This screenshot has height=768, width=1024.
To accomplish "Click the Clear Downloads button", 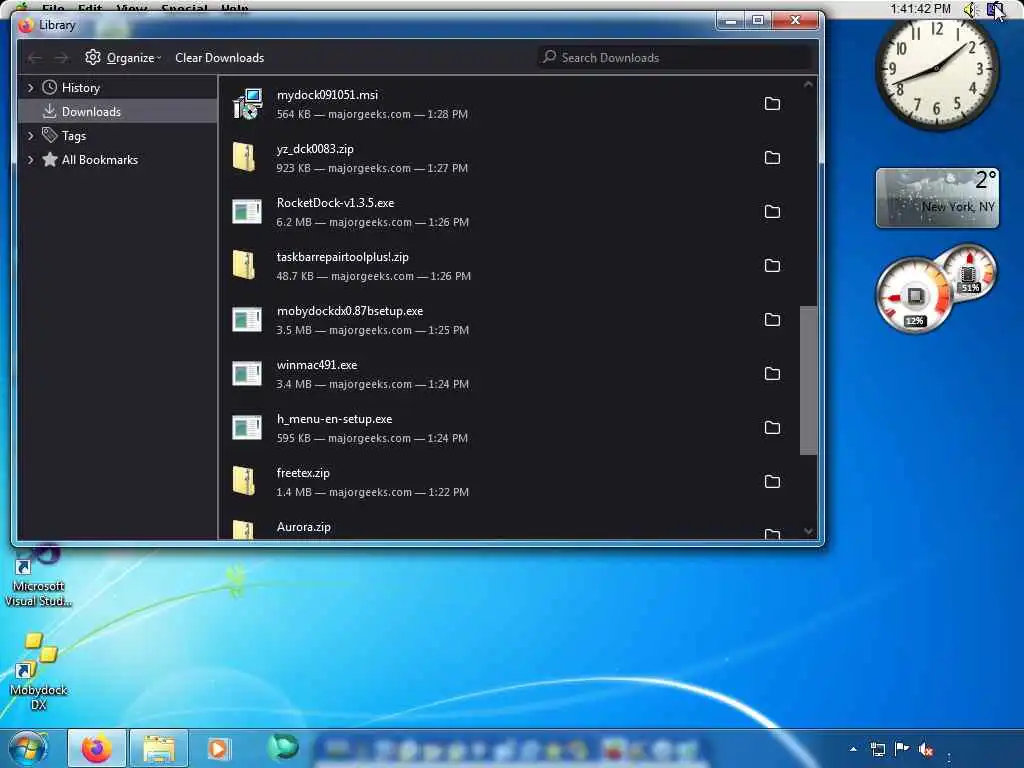I will (x=219, y=57).
